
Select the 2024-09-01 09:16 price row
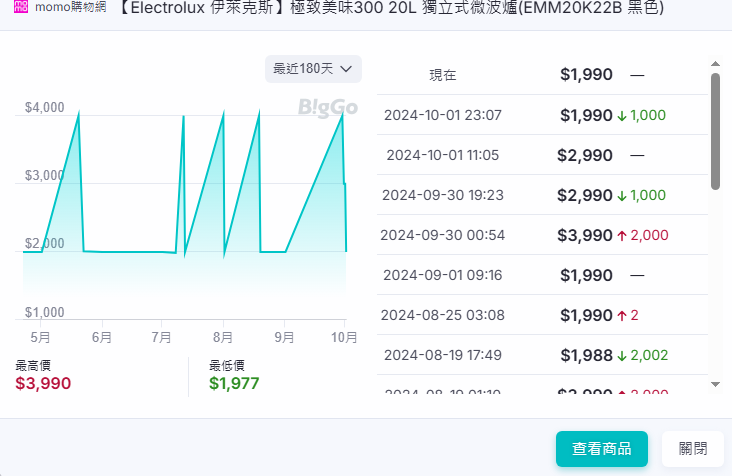pyautogui.click(x=542, y=275)
